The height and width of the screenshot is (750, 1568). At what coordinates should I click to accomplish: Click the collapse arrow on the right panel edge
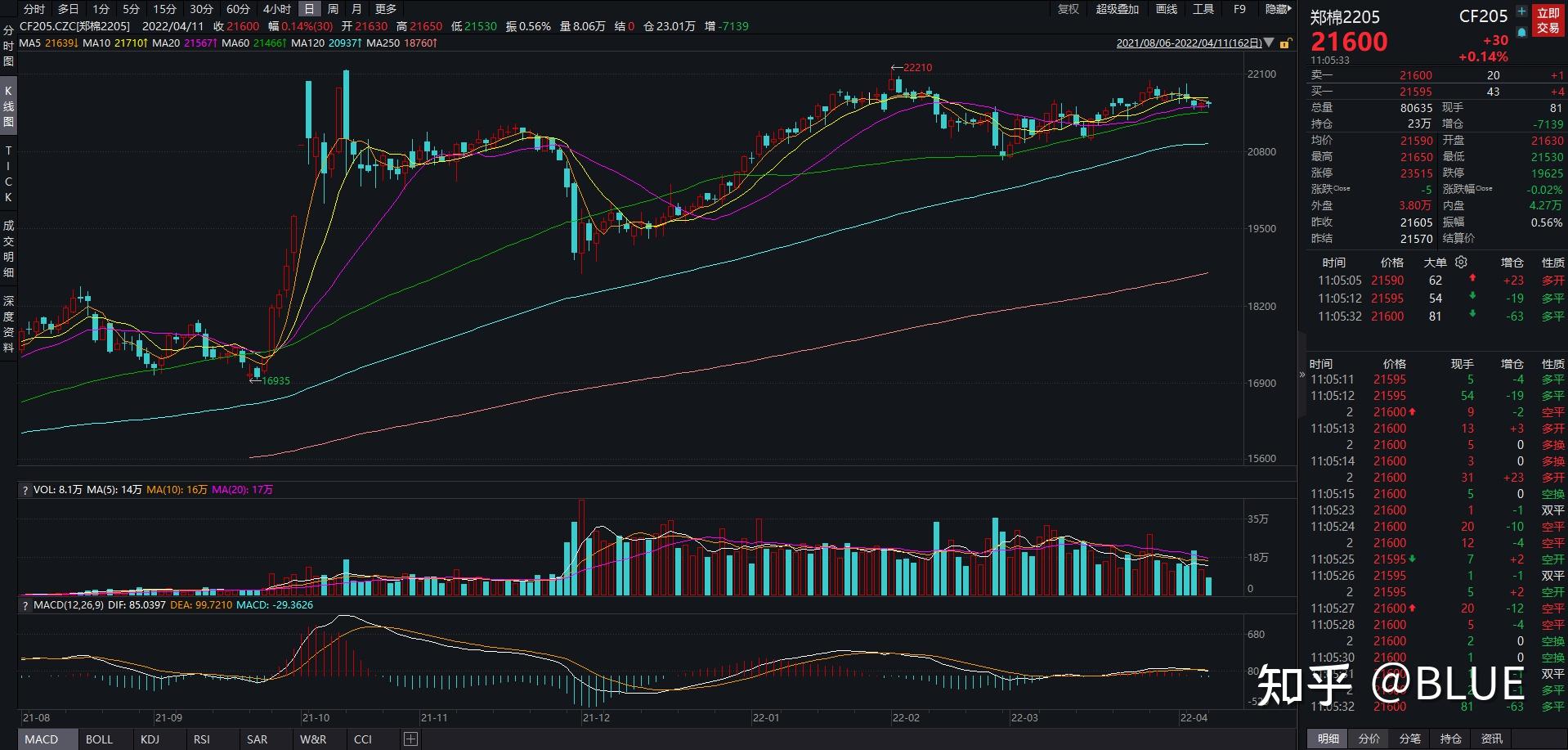point(1301,375)
